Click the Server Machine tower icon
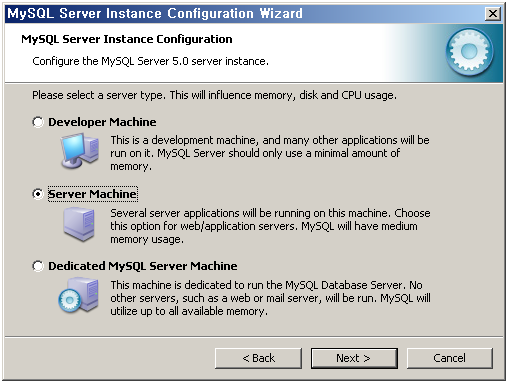 coord(79,224)
